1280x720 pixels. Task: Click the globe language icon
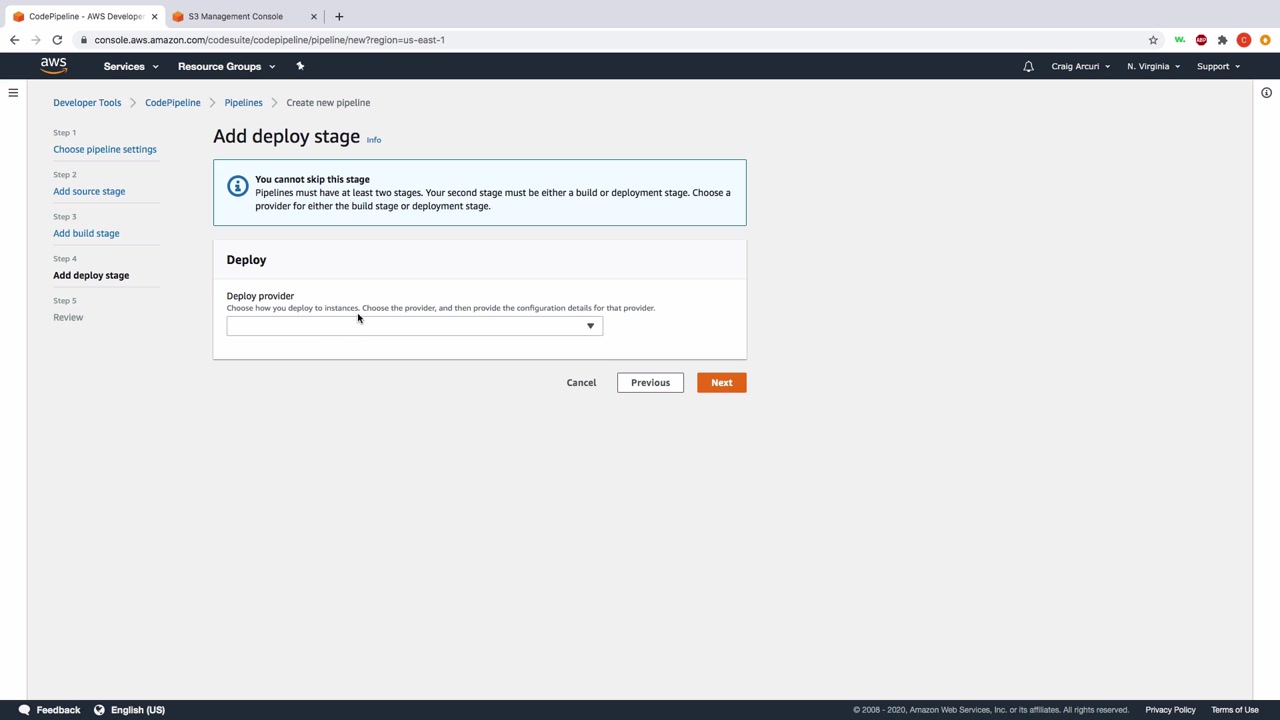99,710
